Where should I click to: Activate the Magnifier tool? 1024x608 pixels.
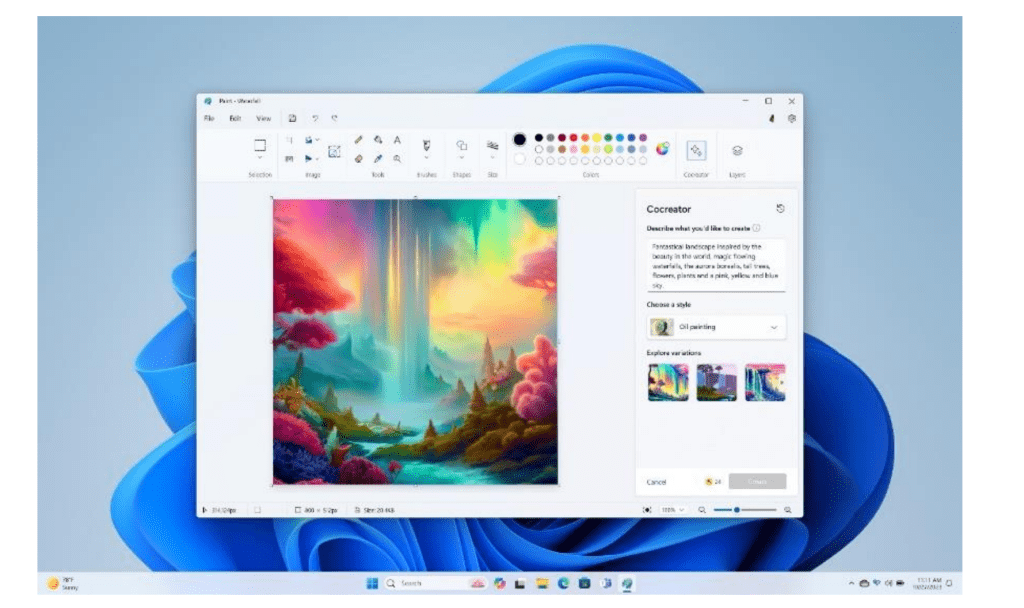pyautogui.click(x=397, y=158)
